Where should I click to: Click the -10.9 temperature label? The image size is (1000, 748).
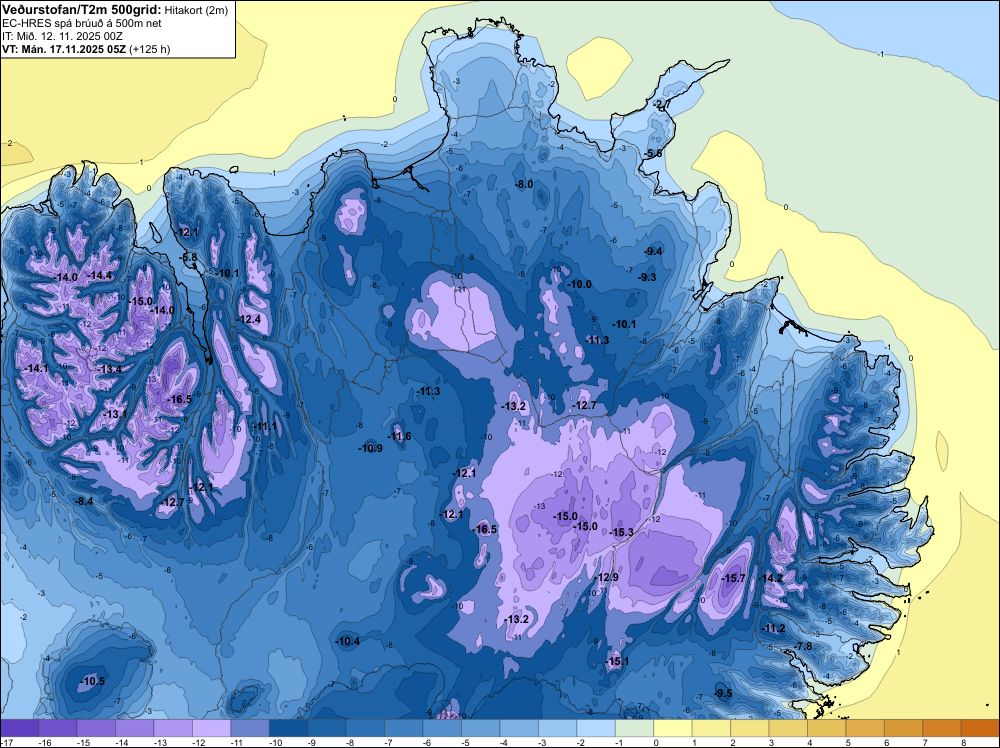click(x=370, y=448)
